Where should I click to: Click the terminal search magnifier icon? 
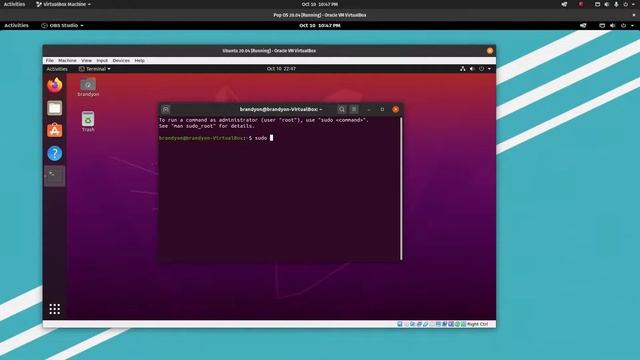click(342, 109)
